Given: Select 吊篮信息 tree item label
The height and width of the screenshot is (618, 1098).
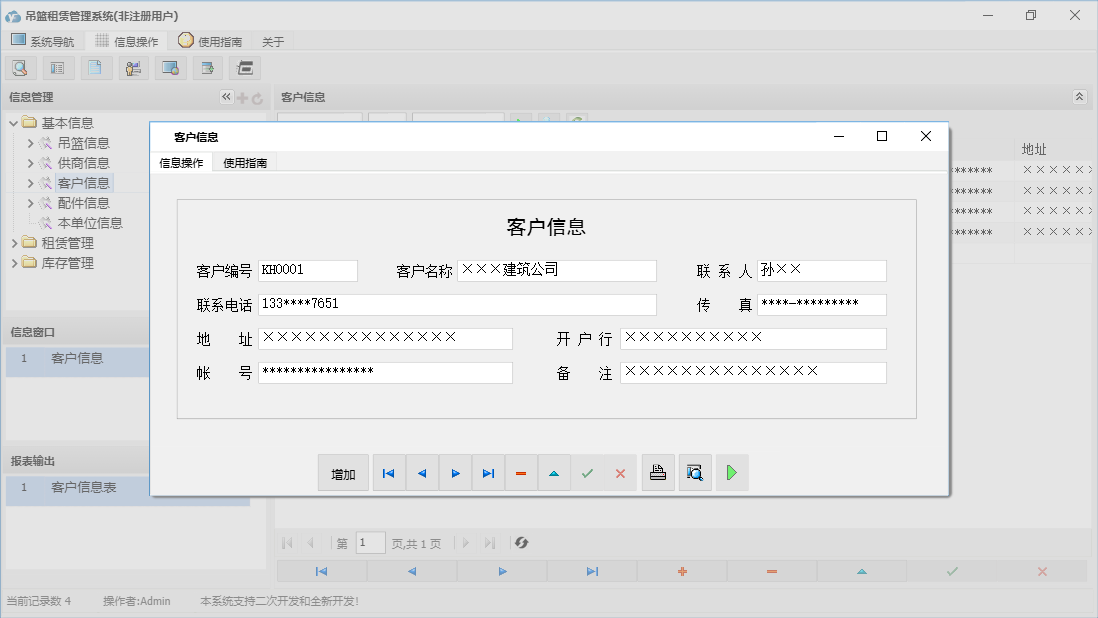Looking at the screenshot, I should tap(83, 143).
